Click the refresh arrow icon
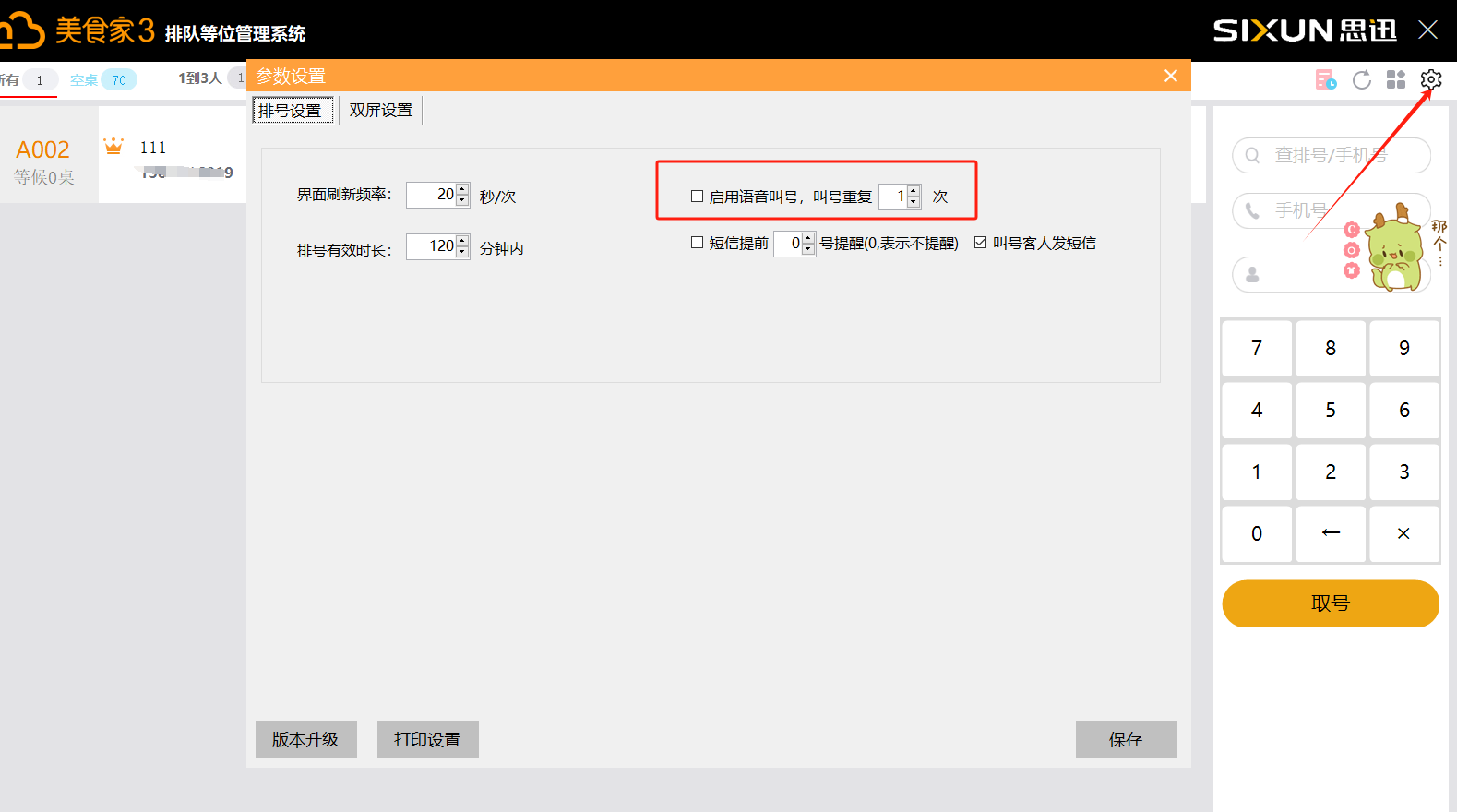Image resolution: width=1457 pixels, height=812 pixels. pyautogui.click(x=1361, y=80)
